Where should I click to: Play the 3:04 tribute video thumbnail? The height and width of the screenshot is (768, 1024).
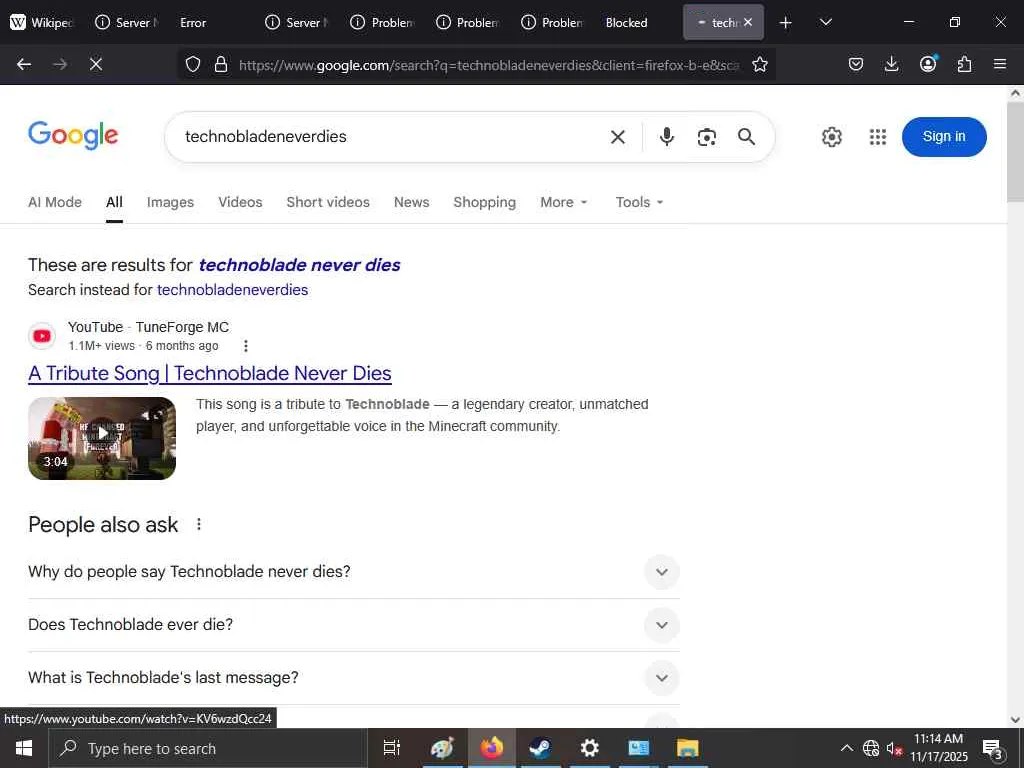point(102,438)
